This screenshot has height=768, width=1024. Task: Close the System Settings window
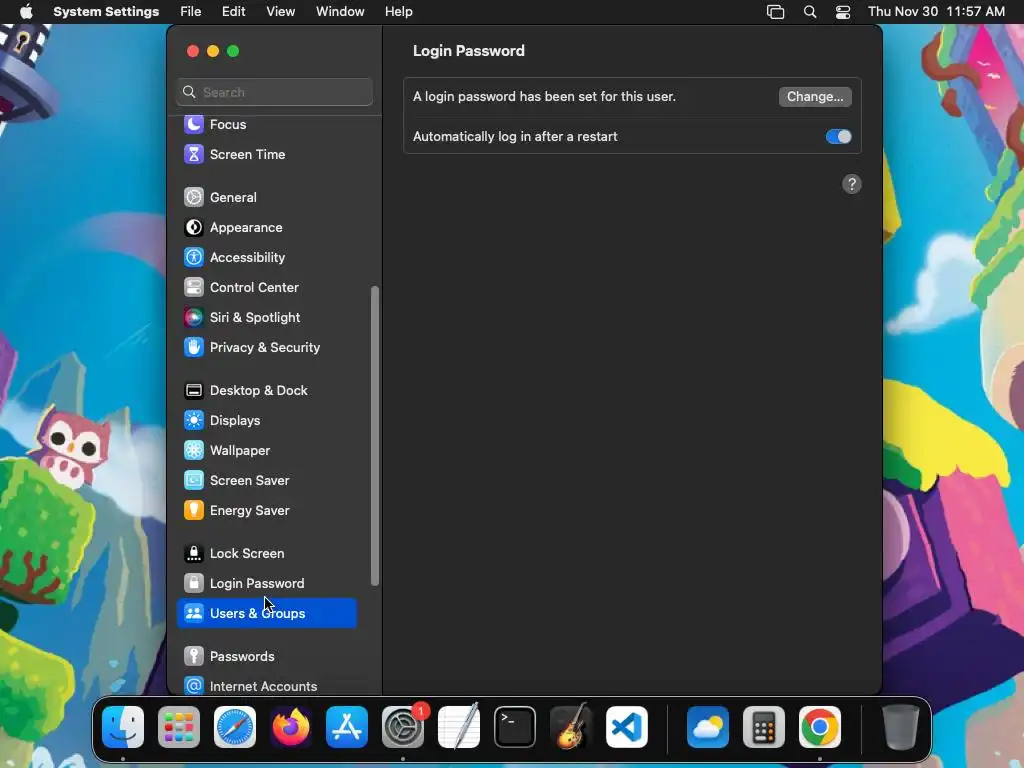193,51
